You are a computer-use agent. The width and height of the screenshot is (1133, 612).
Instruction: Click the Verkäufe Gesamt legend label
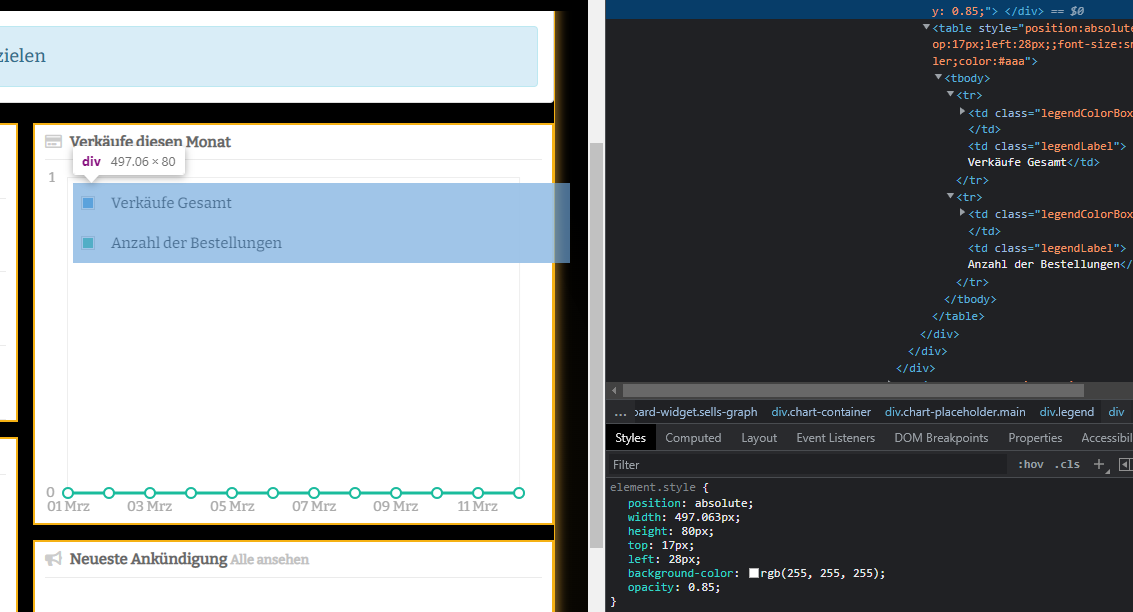[171, 203]
